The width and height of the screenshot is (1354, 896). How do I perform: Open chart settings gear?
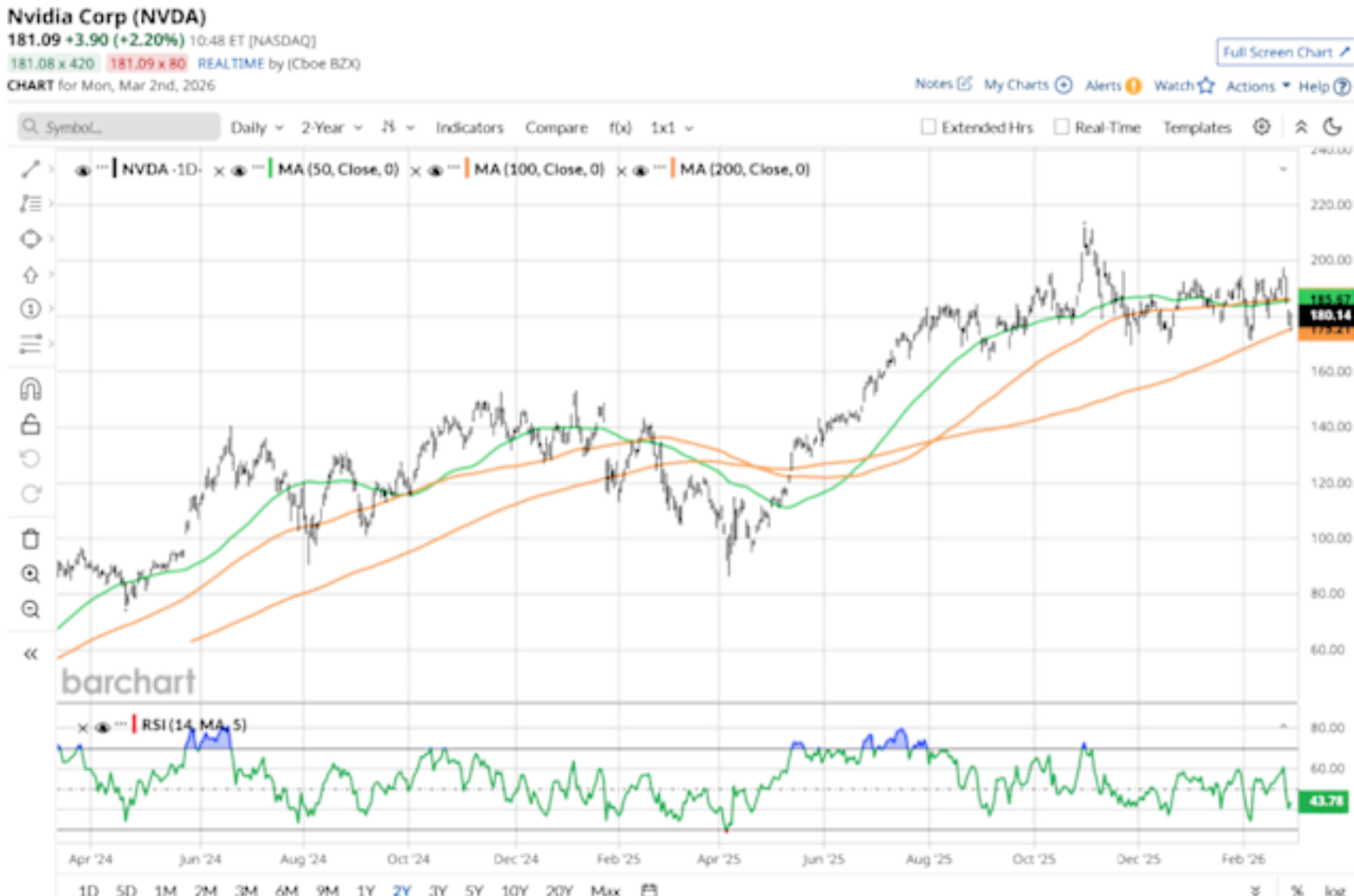(x=1262, y=127)
